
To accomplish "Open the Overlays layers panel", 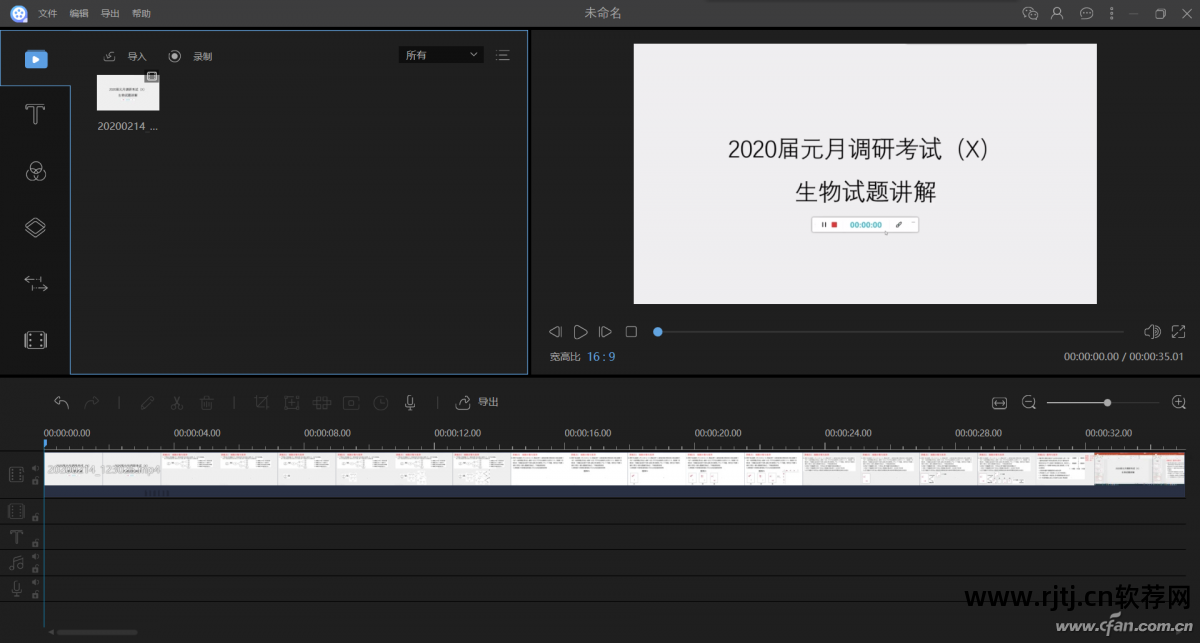I will pos(35,227).
